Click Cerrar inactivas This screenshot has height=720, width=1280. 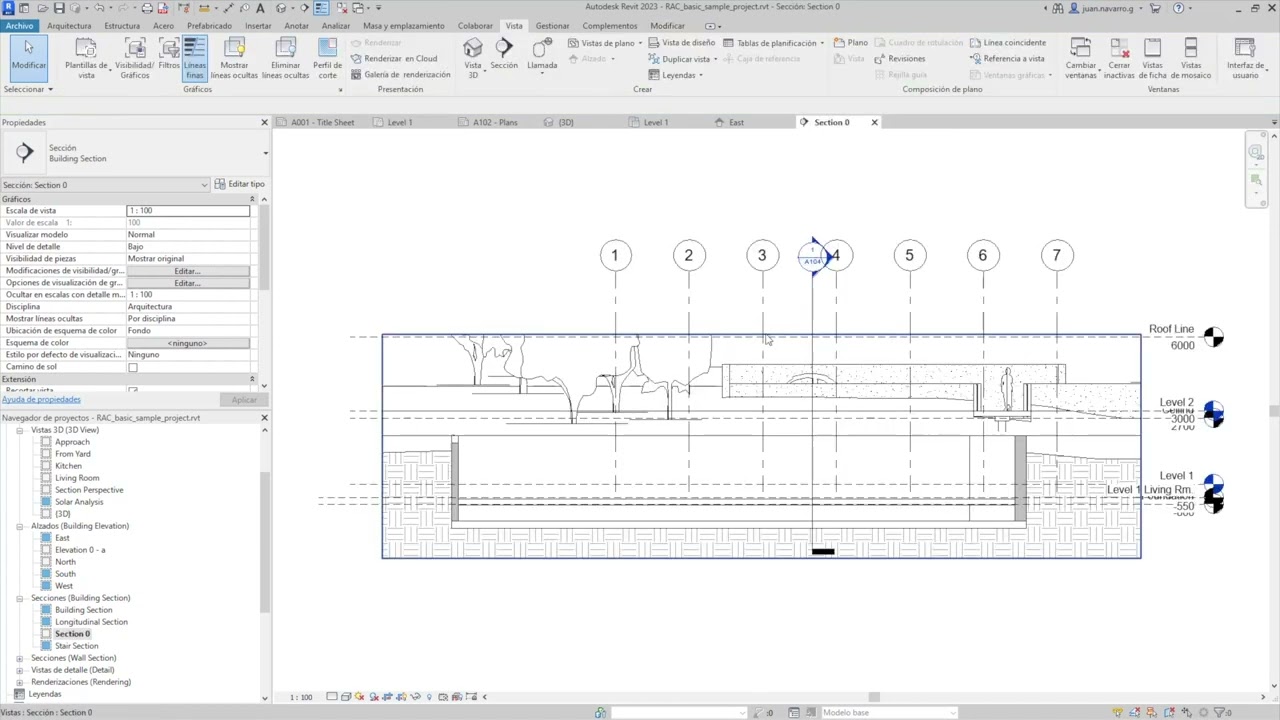[x=1119, y=58]
